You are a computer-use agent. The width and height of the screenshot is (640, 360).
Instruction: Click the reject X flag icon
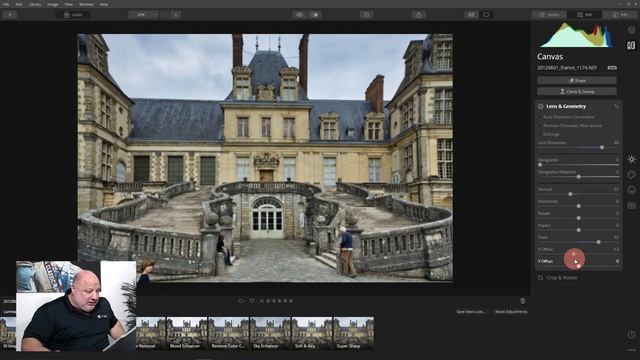262,301
